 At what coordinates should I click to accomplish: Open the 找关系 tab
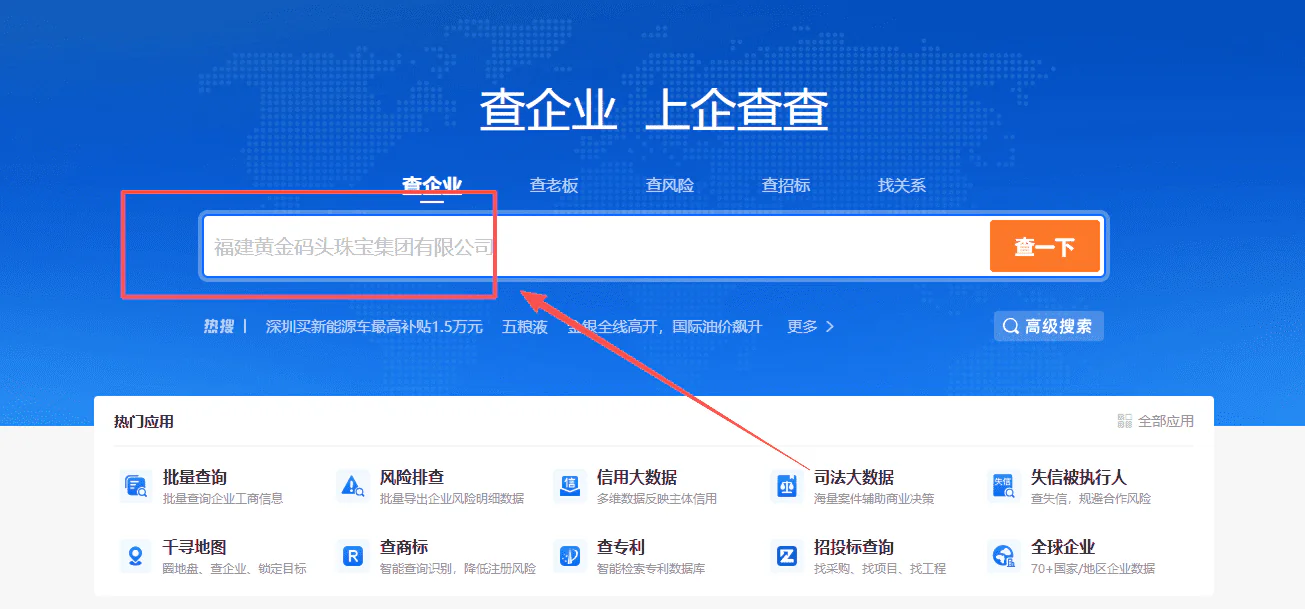902,186
